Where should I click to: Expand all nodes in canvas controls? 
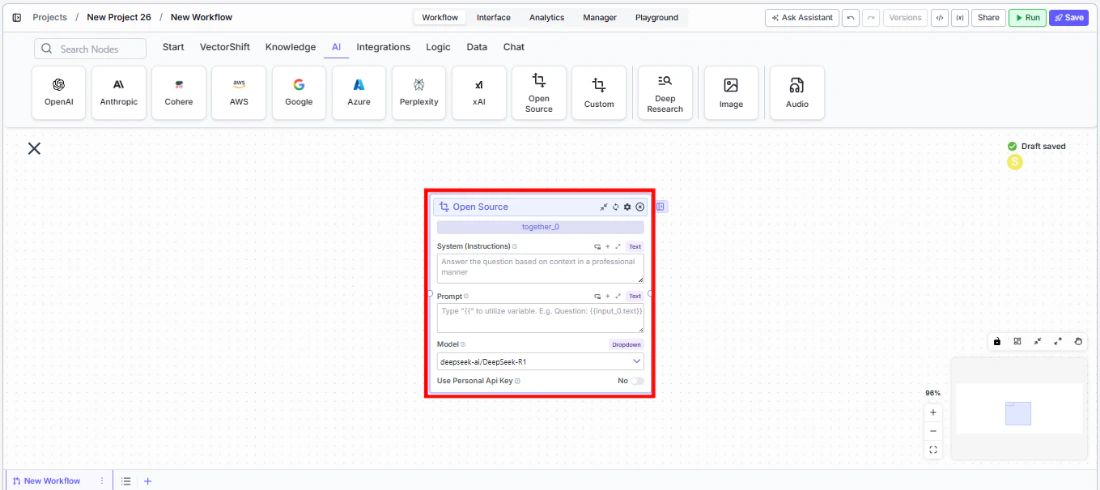1058,342
